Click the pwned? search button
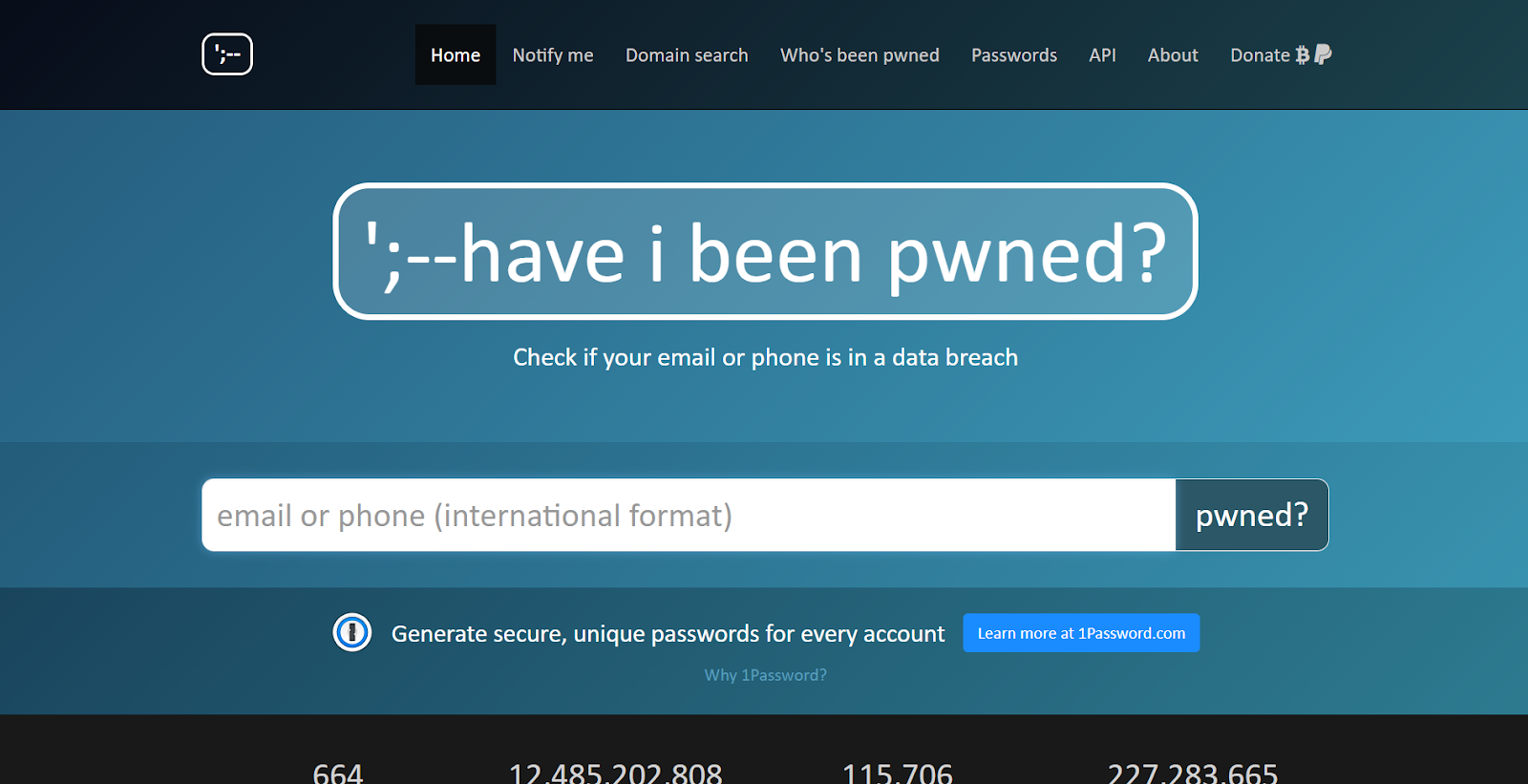The image size is (1528, 784). point(1252,515)
